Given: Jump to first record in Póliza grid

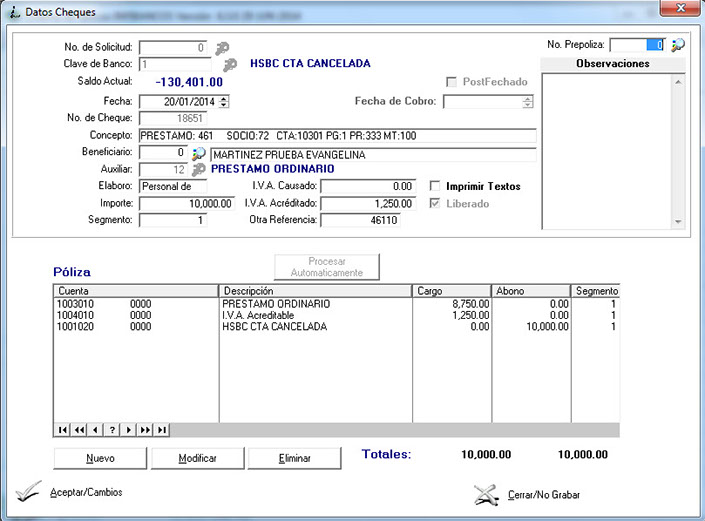Looking at the screenshot, I should [x=63, y=430].
